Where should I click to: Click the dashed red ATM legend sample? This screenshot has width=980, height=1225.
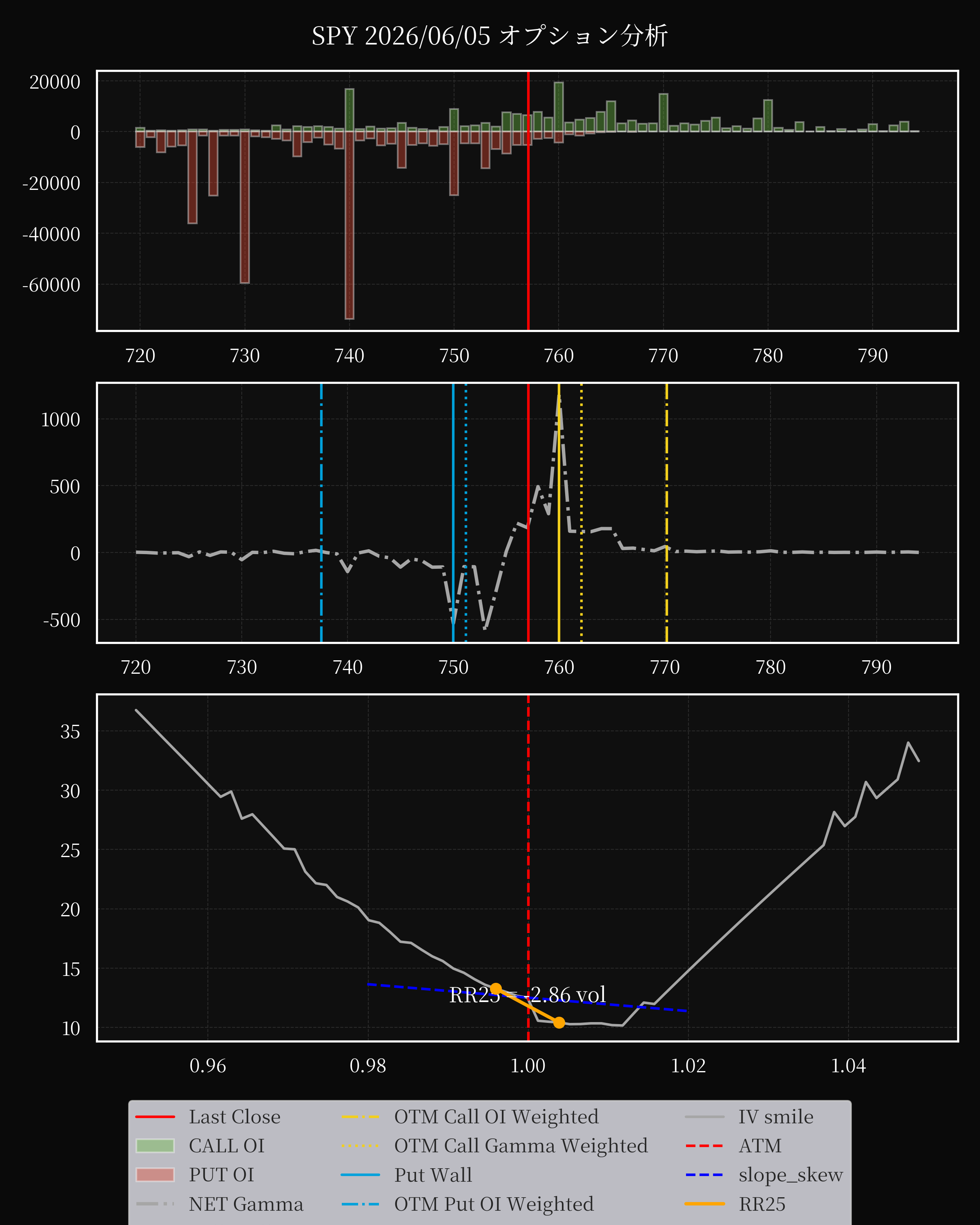click(x=704, y=1145)
